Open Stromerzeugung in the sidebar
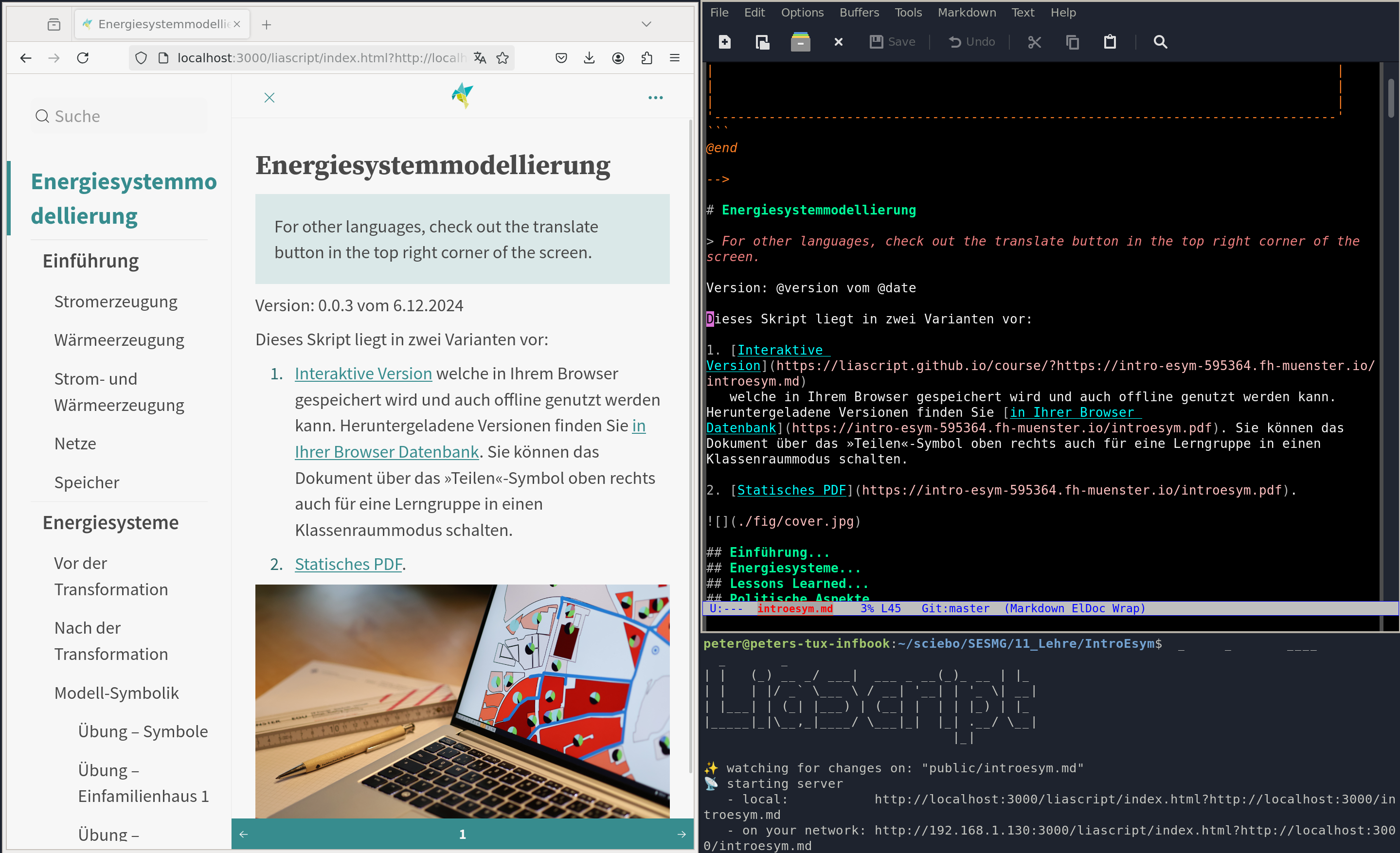Screen dimensions: 1400x853 (x=116, y=301)
